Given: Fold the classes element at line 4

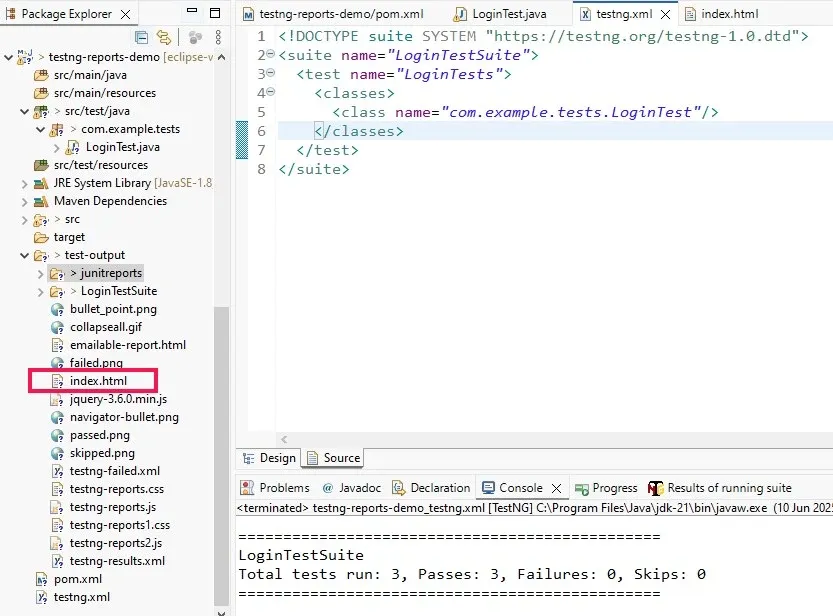Looking at the screenshot, I should pyautogui.click(x=270, y=92).
